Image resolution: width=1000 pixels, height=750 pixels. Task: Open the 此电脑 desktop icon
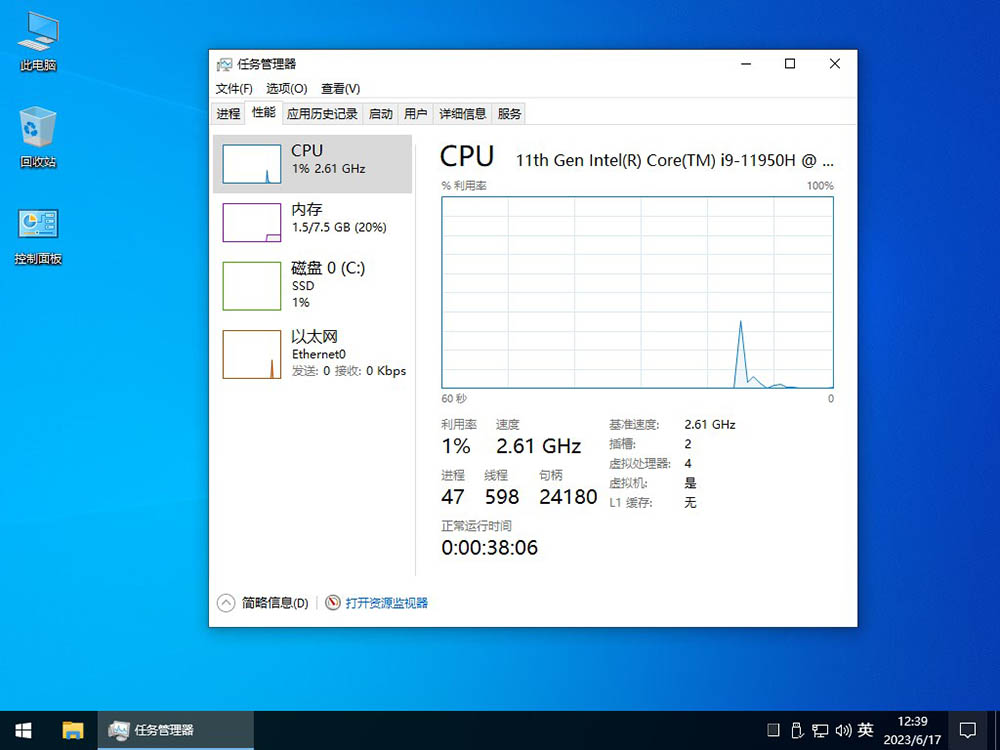point(38,41)
